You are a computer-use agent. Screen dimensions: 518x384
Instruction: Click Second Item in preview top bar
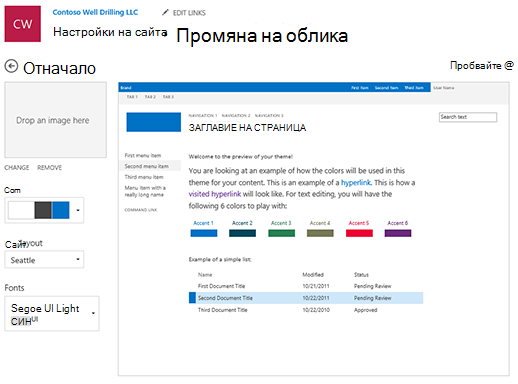[386, 88]
